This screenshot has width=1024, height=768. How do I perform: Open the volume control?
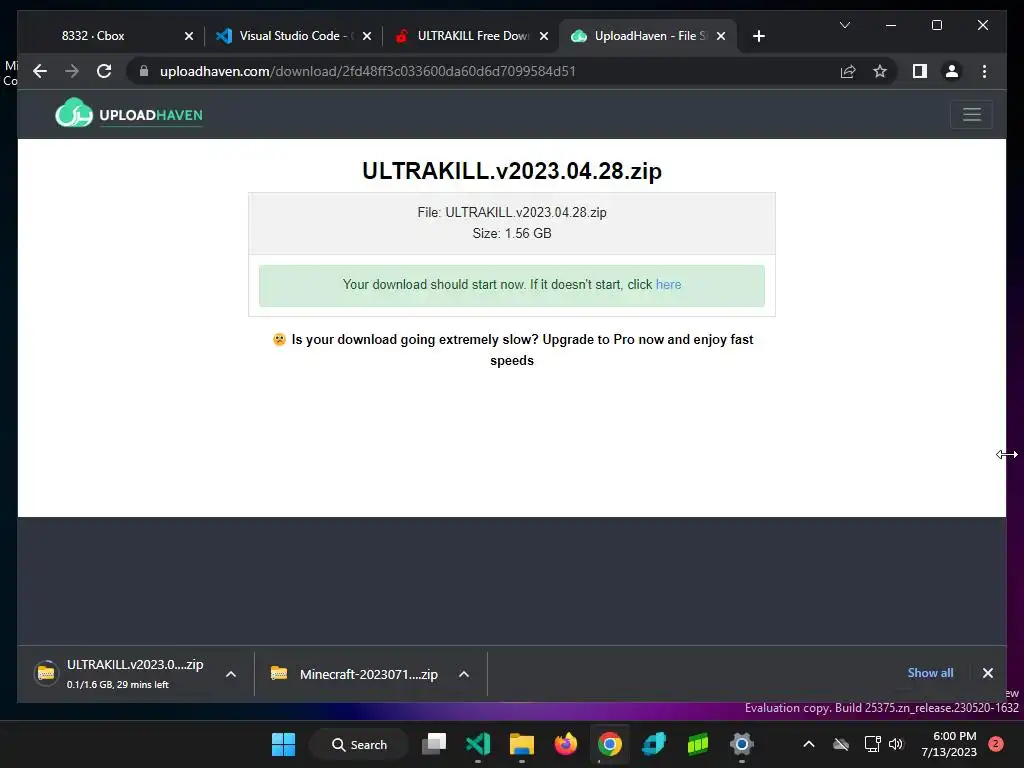pos(895,744)
